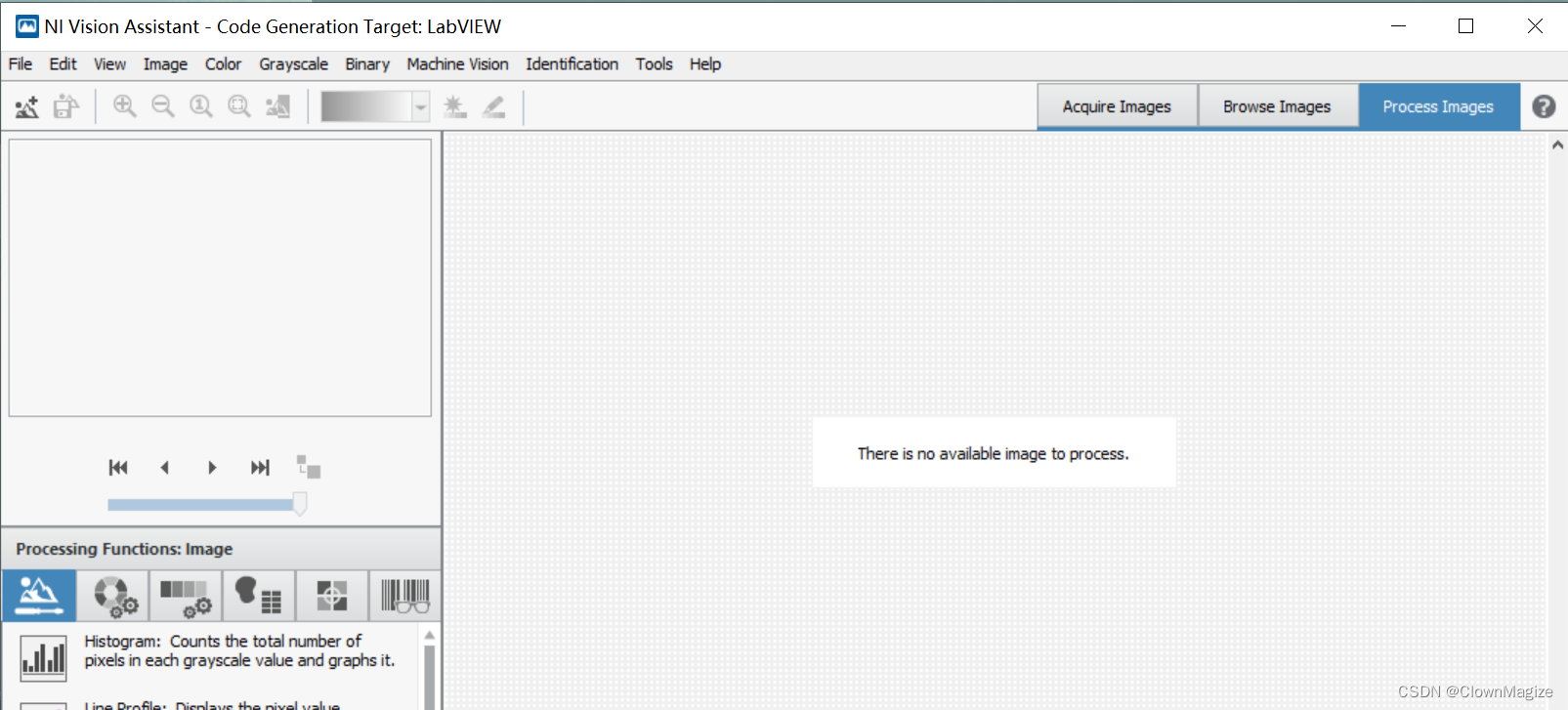
Task: Select the Zoom In tool
Action: click(x=124, y=106)
